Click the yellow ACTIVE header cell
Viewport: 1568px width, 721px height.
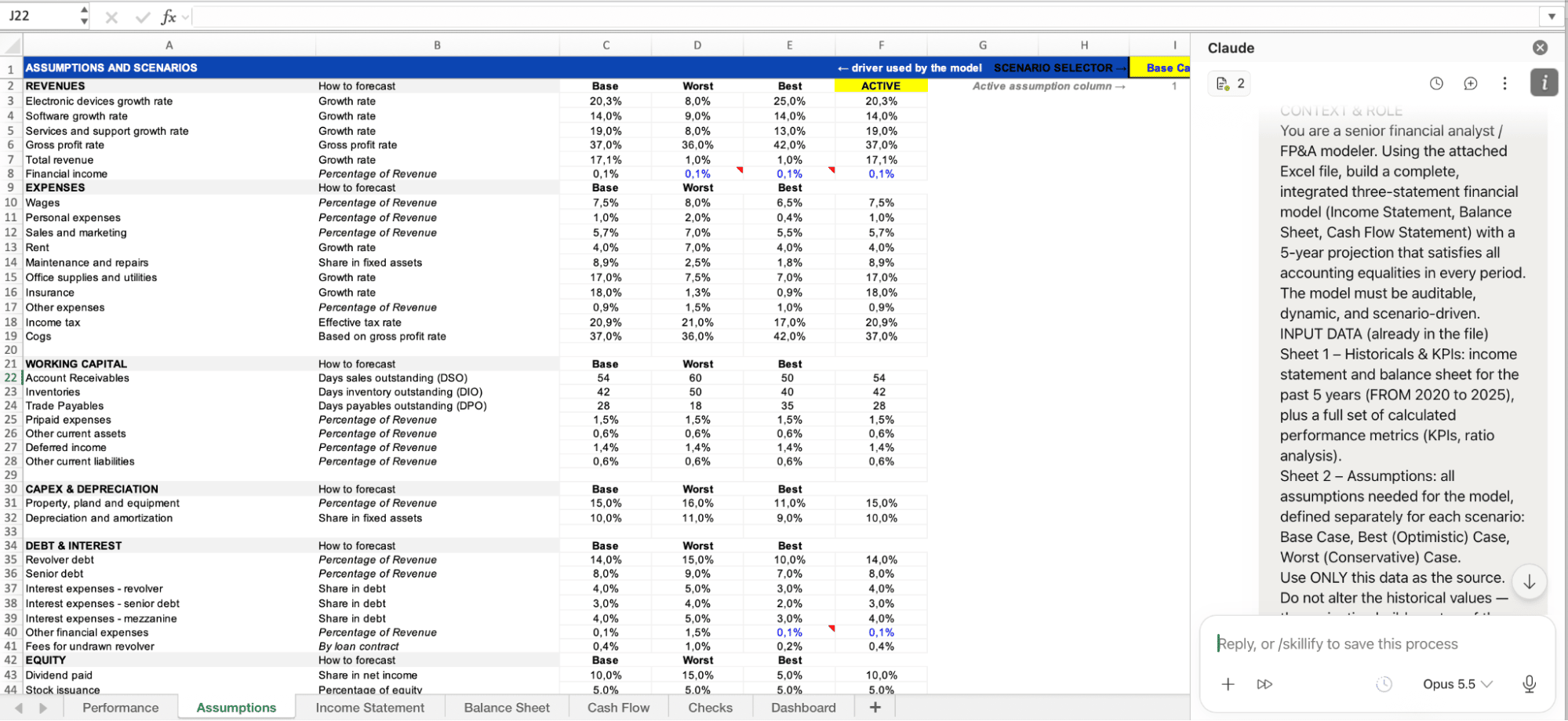click(x=881, y=86)
